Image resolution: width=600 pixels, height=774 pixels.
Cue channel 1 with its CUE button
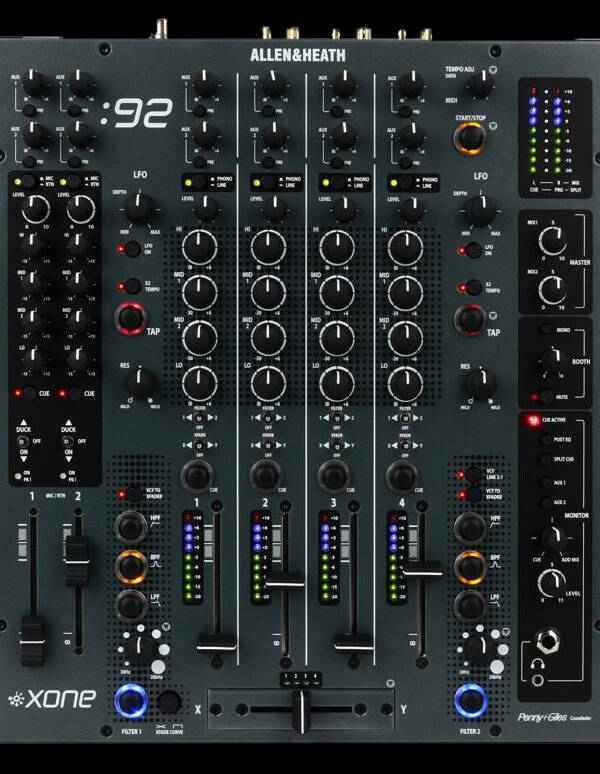click(x=197, y=475)
